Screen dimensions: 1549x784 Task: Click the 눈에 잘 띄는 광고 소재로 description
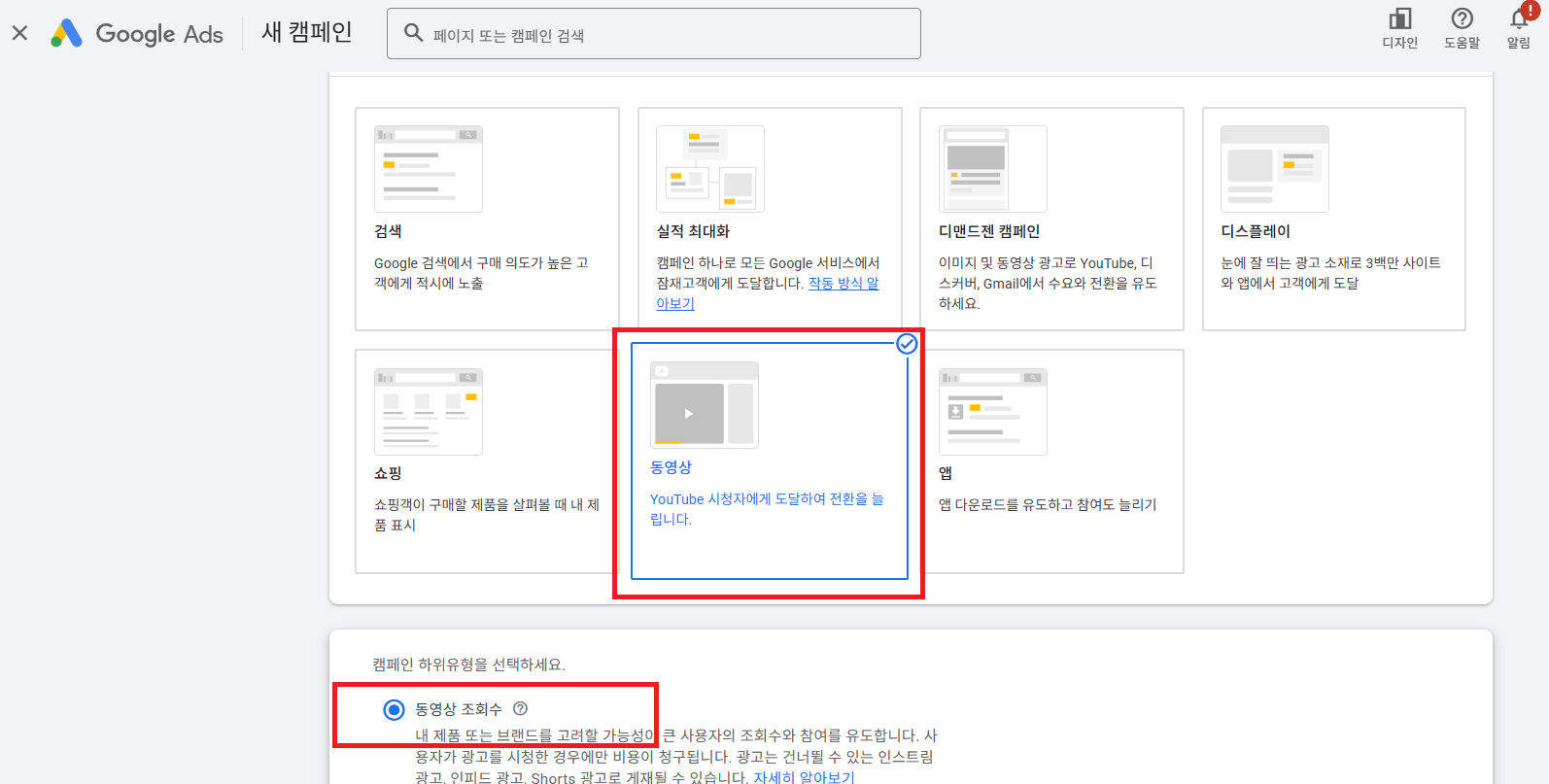coord(1330,273)
